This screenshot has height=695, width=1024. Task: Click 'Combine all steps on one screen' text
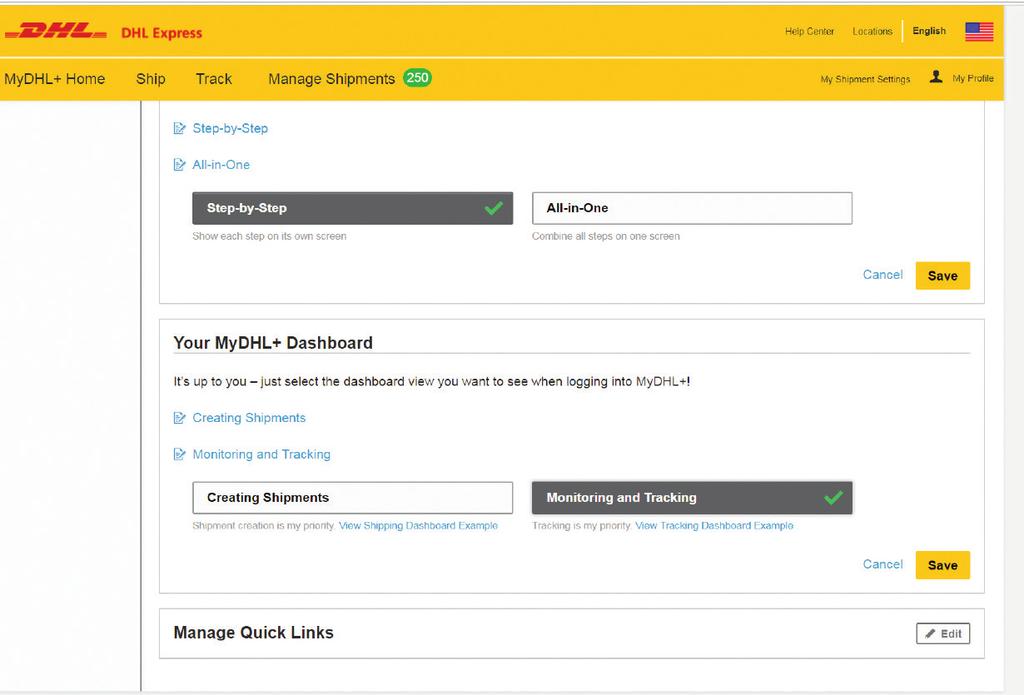(x=605, y=236)
